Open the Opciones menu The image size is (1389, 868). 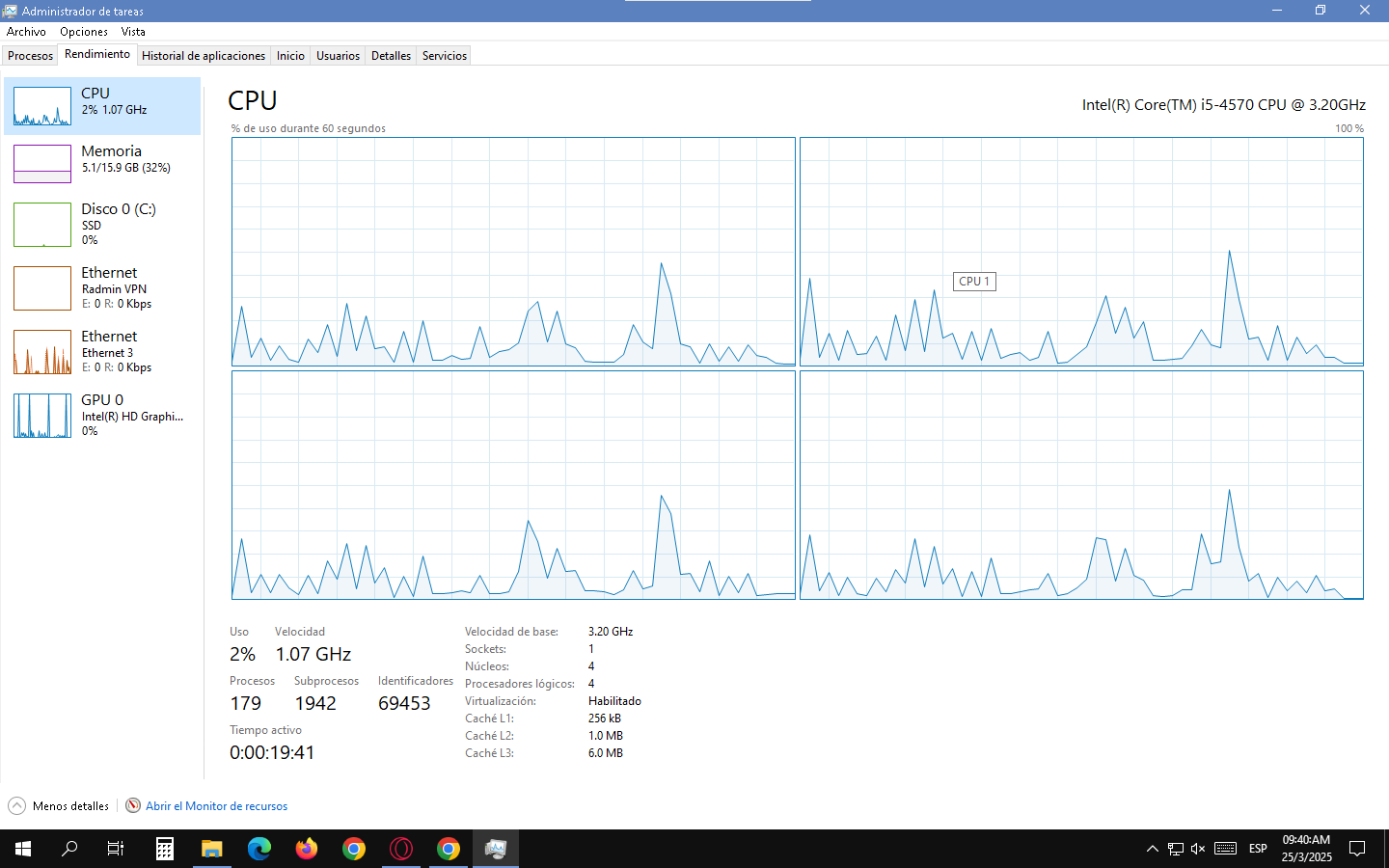84,32
